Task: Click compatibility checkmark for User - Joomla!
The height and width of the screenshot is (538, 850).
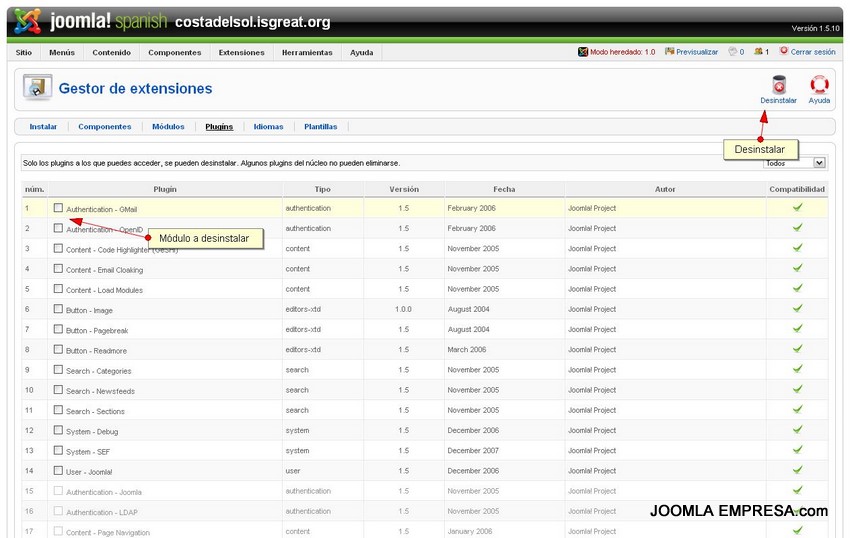Action: [x=797, y=470]
